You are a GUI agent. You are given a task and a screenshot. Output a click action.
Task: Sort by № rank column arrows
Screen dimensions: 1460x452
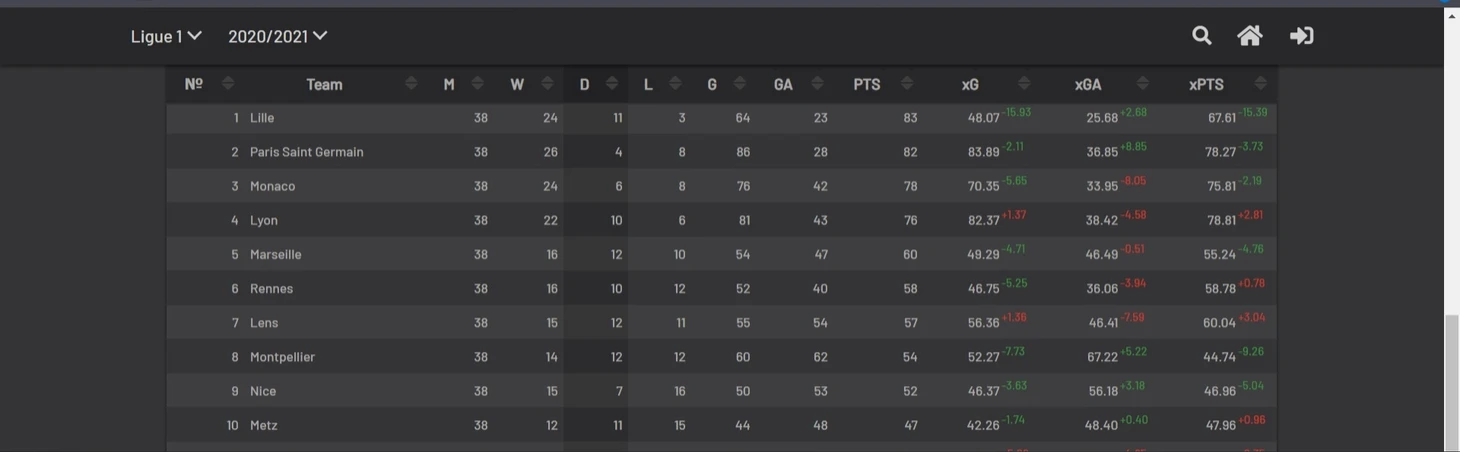pyautogui.click(x=228, y=84)
